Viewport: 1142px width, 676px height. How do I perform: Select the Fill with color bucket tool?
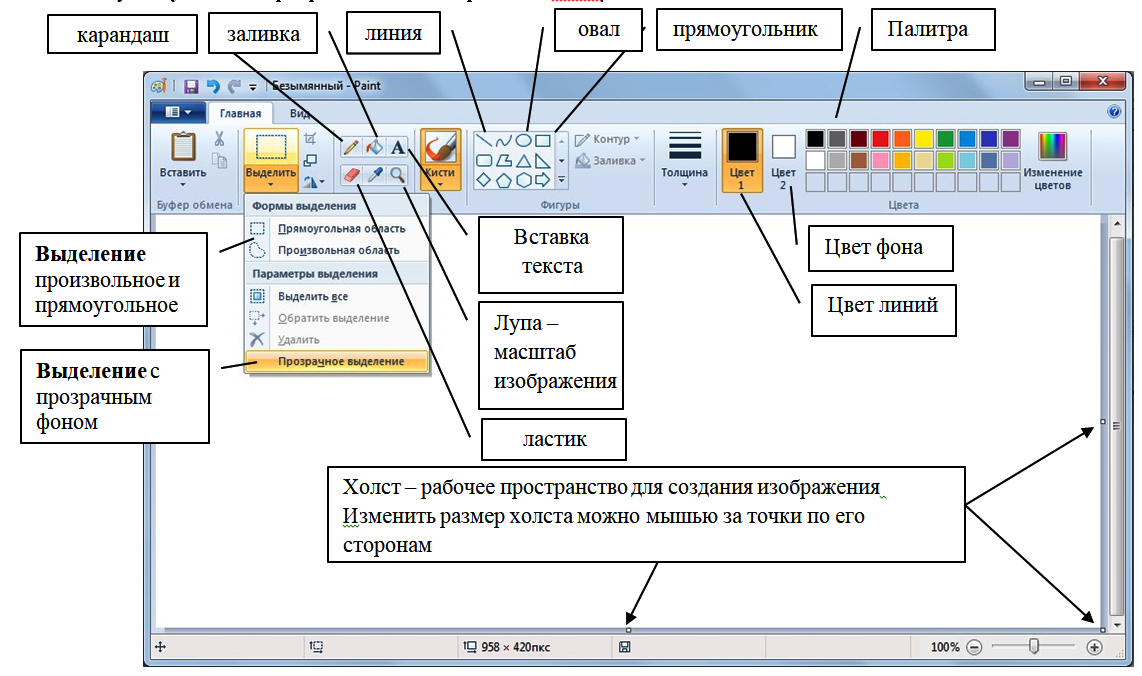click(x=374, y=147)
